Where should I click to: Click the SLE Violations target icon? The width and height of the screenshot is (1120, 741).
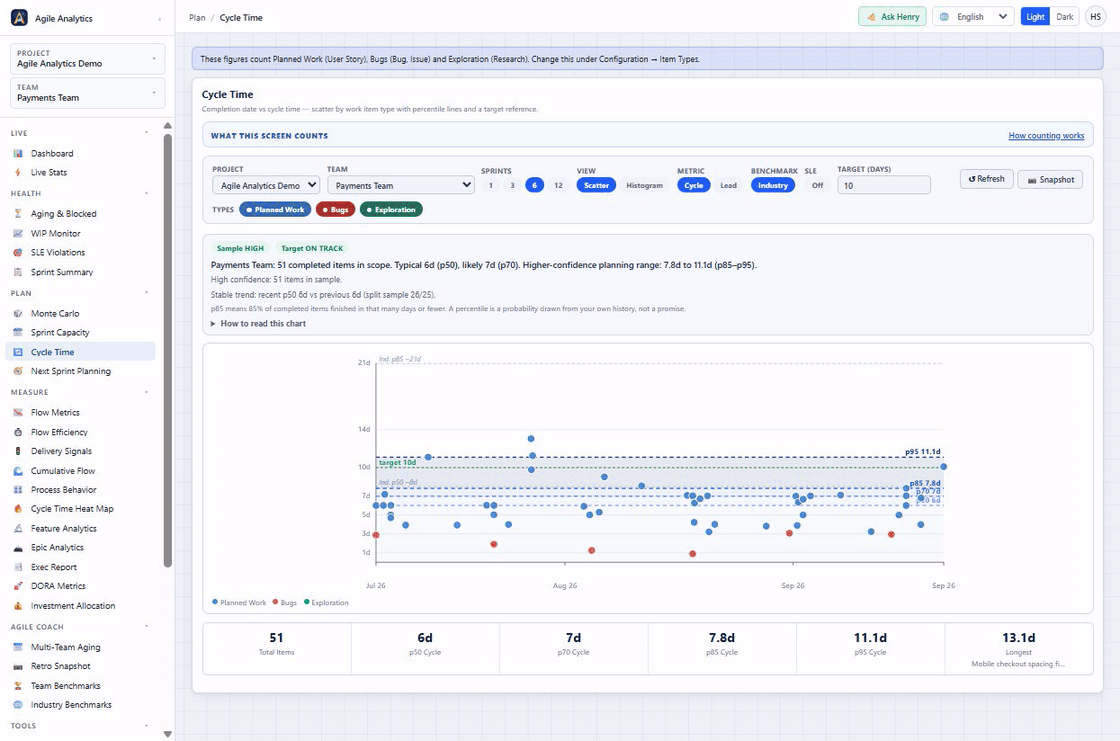tap(18, 252)
